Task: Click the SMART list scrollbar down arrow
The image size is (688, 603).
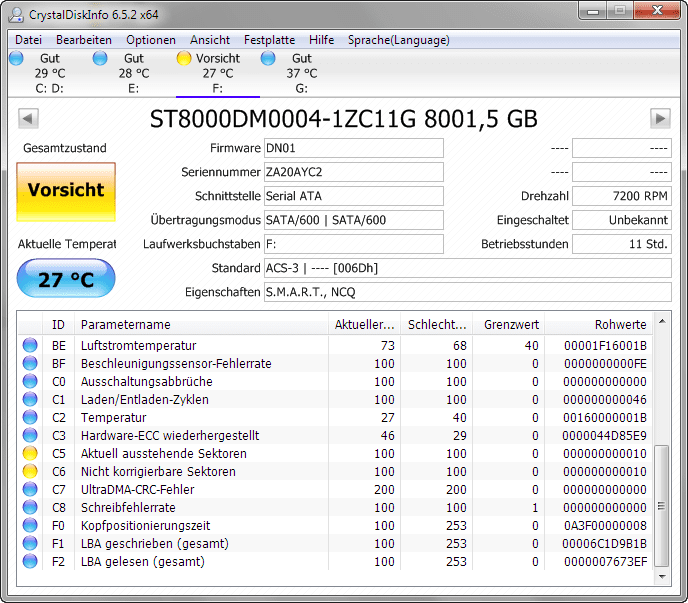Action: coord(662,577)
